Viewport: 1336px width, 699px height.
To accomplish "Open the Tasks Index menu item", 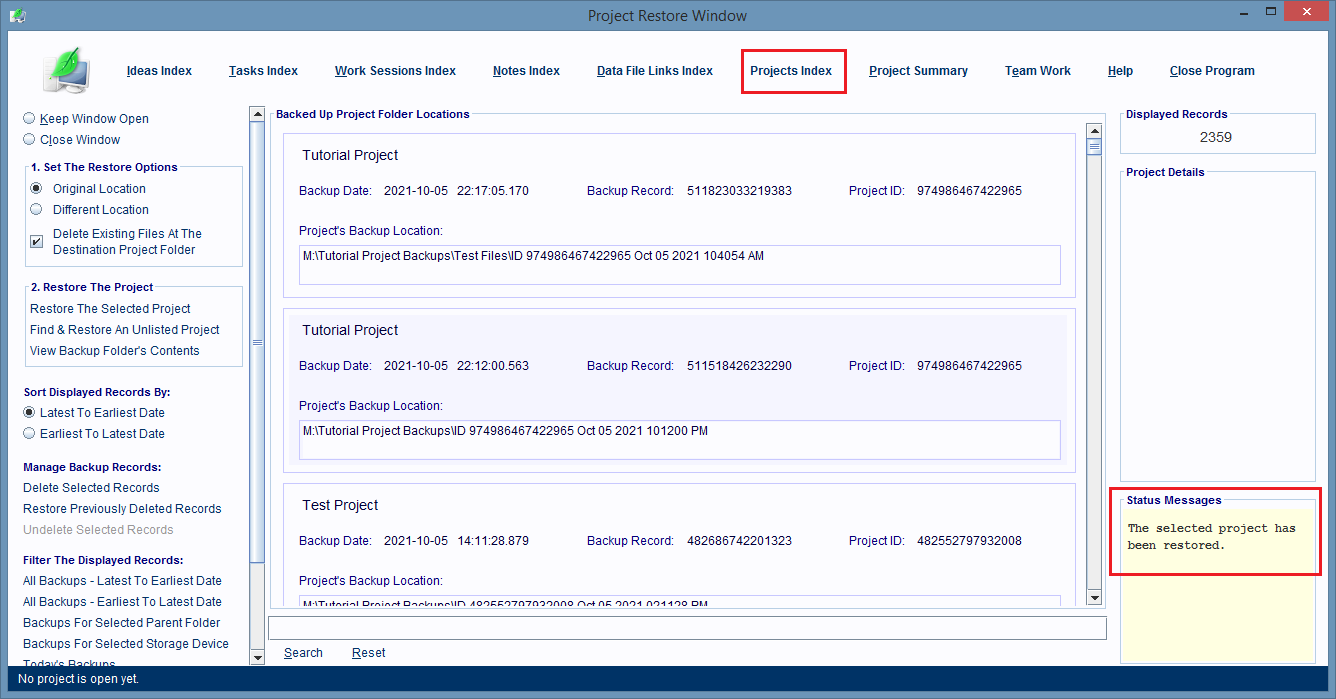I will pyautogui.click(x=263, y=71).
